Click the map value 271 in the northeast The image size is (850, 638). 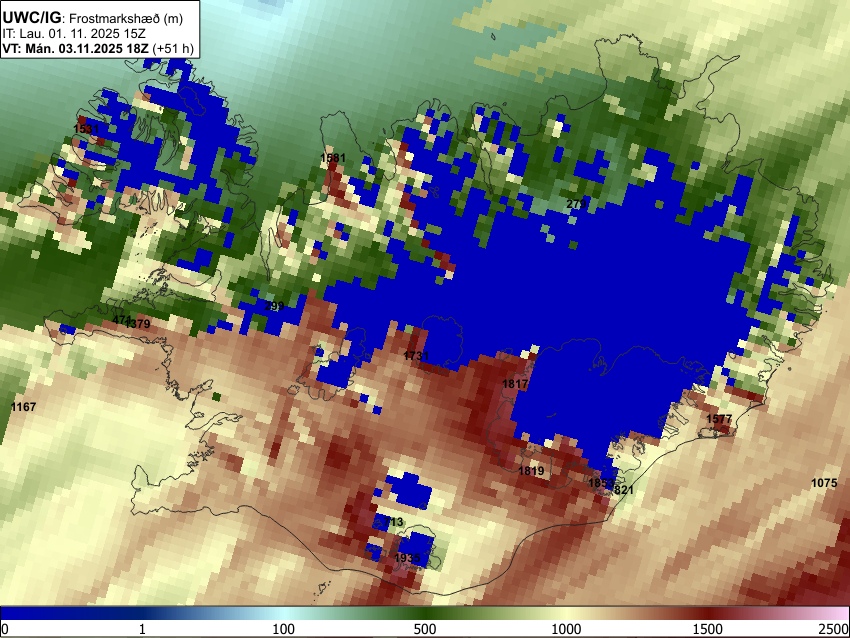pos(576,204)
